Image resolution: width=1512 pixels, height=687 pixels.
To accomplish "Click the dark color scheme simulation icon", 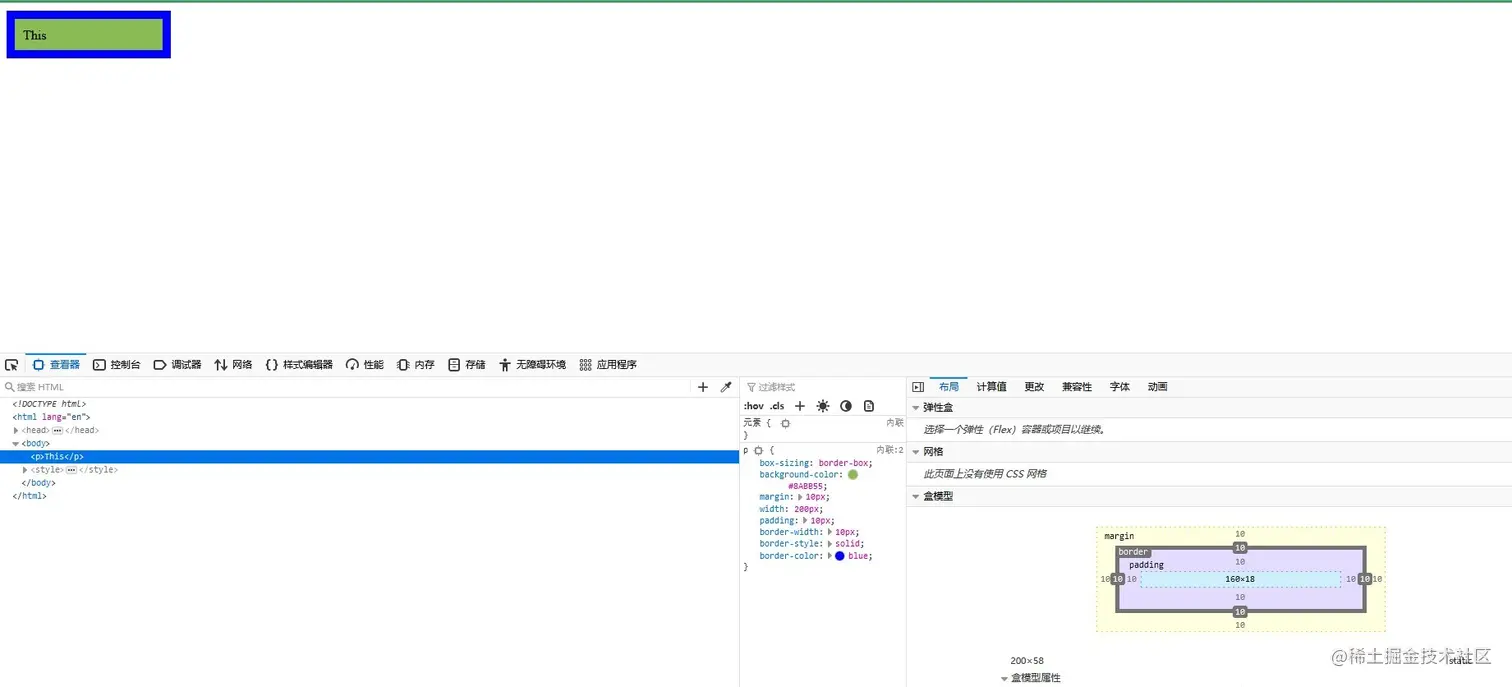I will (846, 405).
